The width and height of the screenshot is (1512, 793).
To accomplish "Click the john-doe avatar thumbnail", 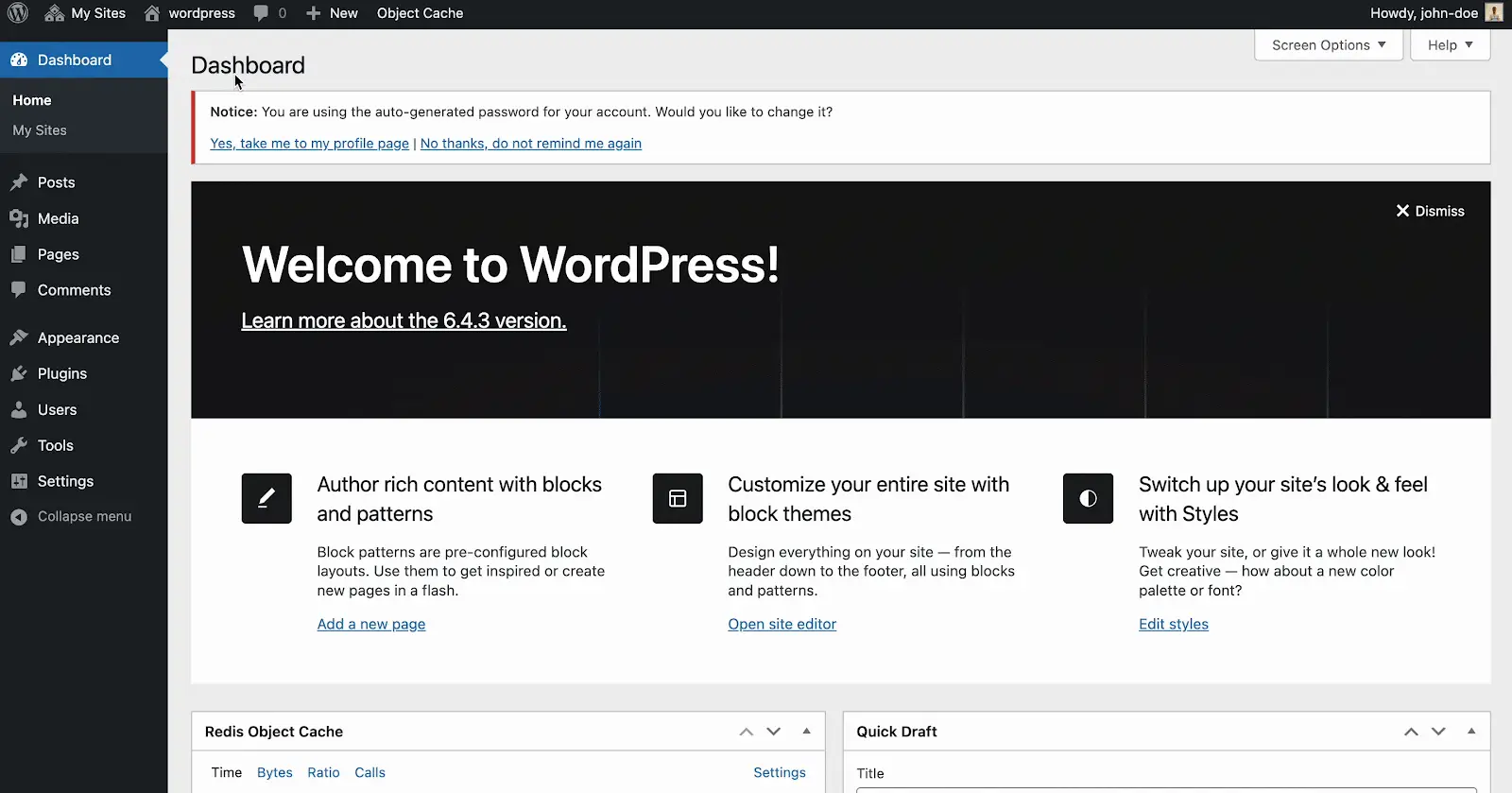I will pos(1494,13).
